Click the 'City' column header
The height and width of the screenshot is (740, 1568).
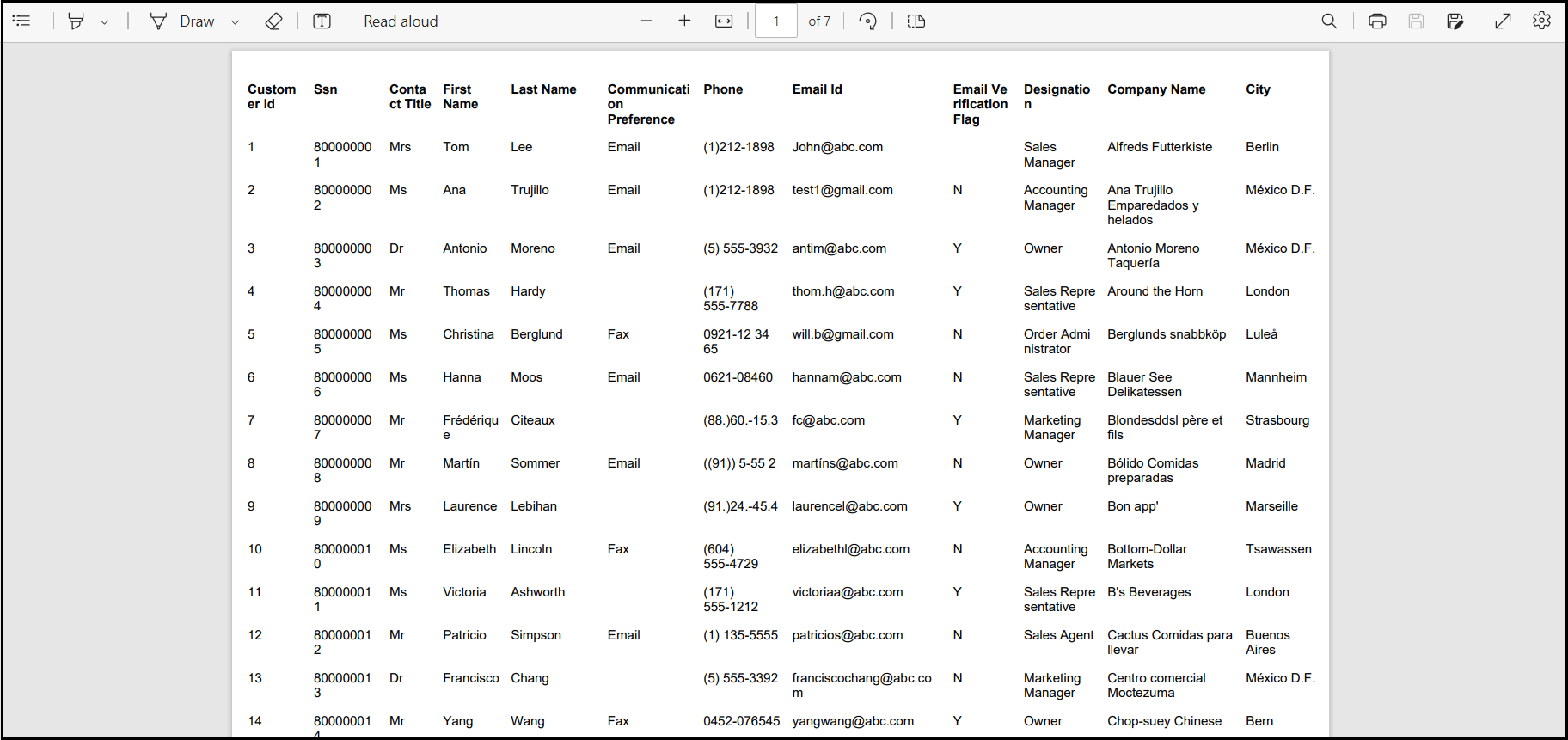click(1258, 89)
